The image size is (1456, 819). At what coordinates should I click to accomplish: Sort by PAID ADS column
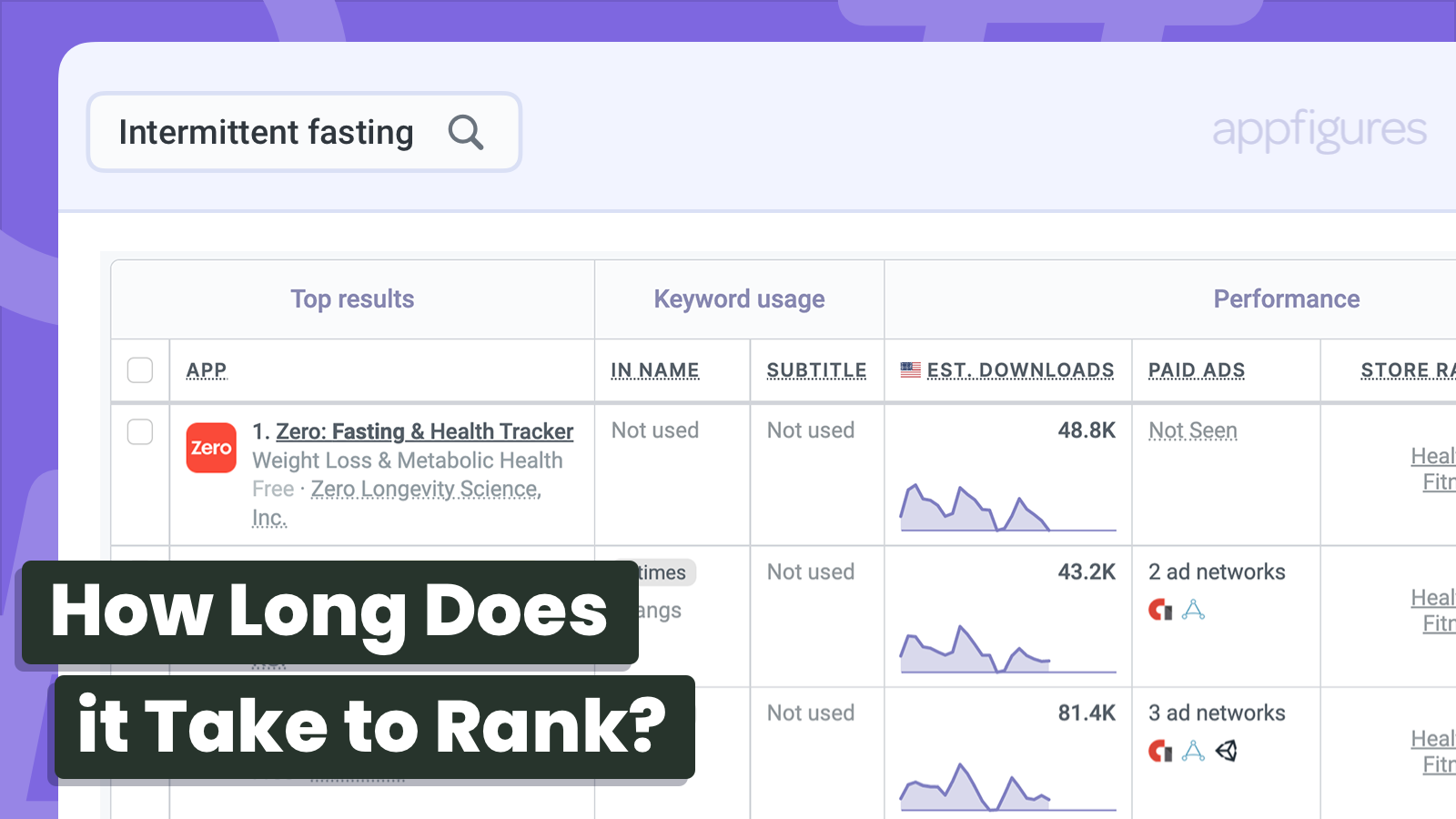(1197, 370)
